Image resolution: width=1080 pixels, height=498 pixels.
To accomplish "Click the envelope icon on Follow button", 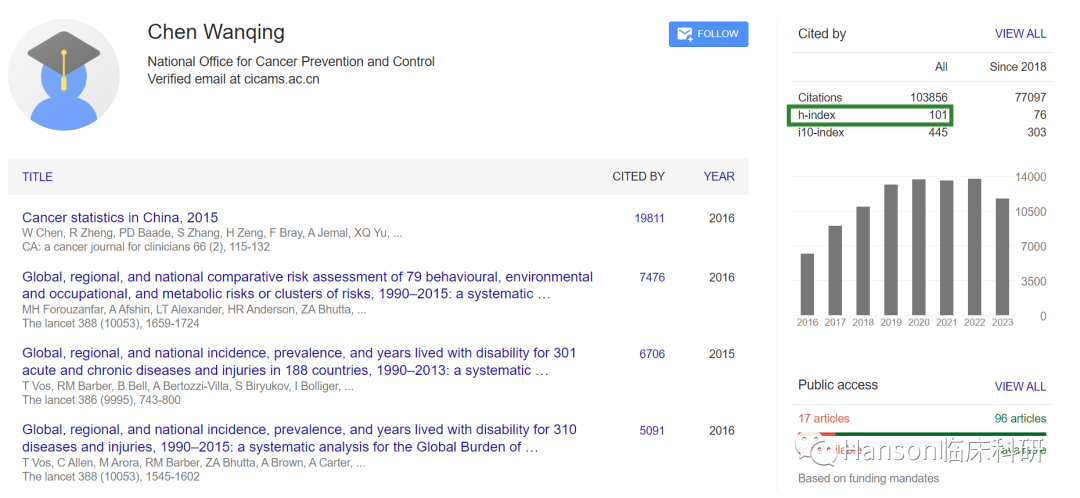I will (x=685, y=34).
